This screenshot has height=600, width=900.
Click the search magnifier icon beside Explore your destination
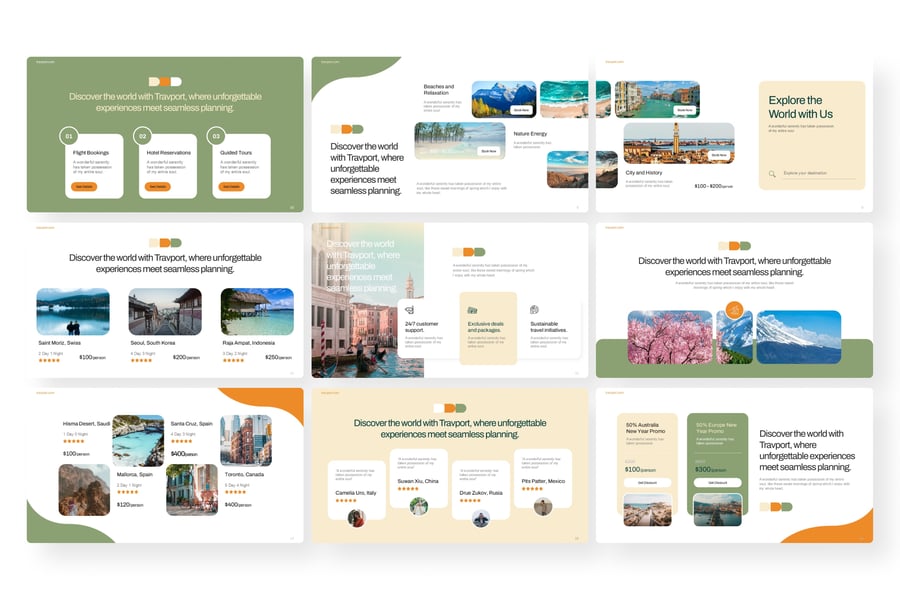[x=772, y=174]
